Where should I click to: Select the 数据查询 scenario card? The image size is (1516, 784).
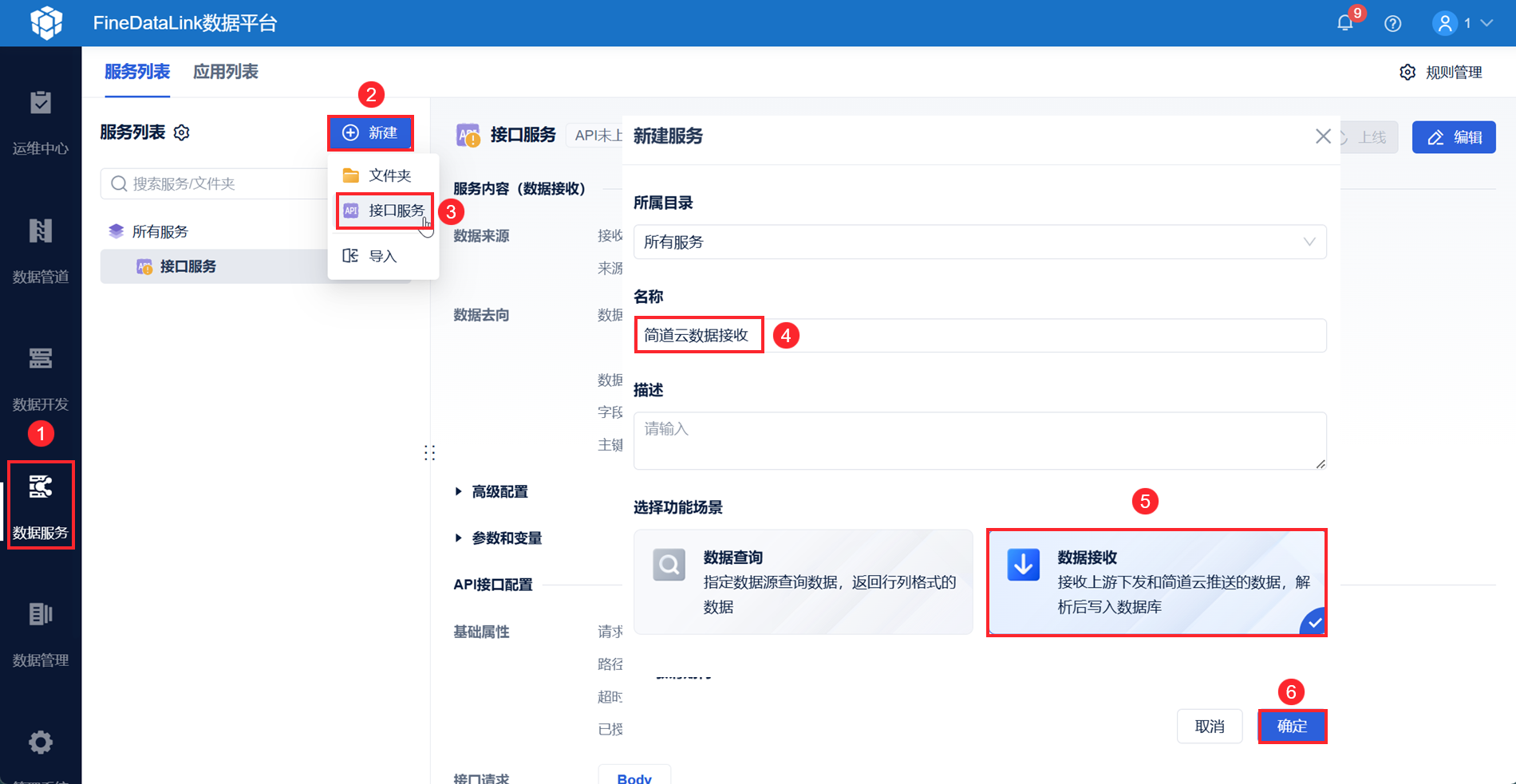coord(803,582)
